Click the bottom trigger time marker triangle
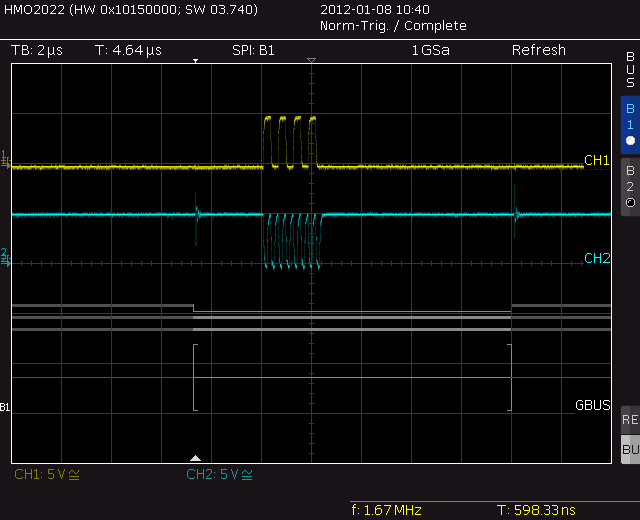640x520 pixels. coord(196,456)
